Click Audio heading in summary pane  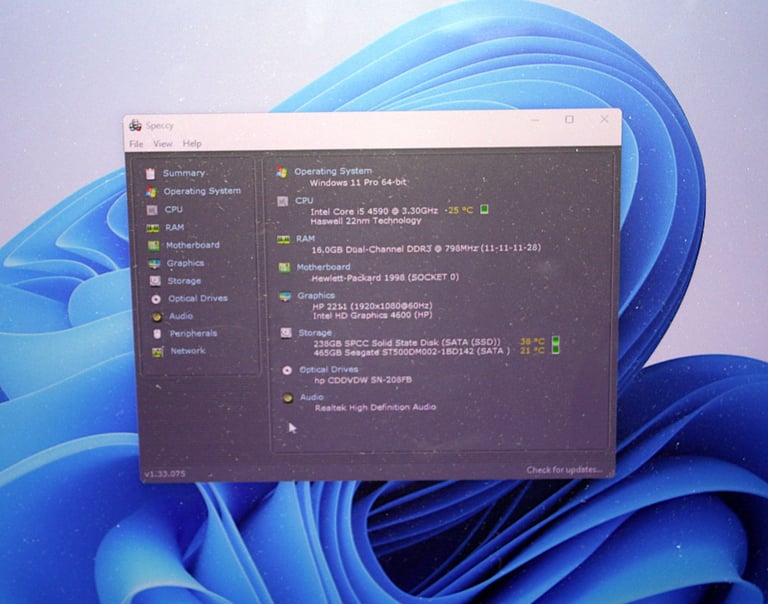[x=312, y=397]
